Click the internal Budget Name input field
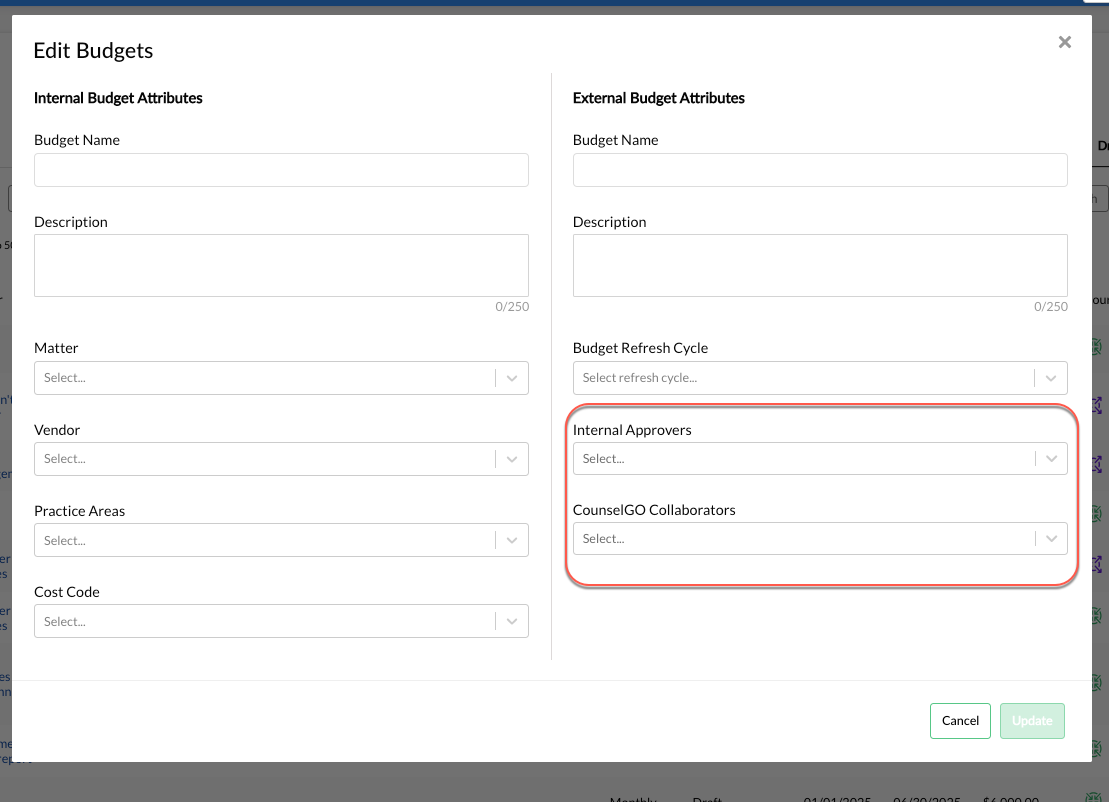Image resolution: width=1109 pixels, height=802 pixels. 281,170
